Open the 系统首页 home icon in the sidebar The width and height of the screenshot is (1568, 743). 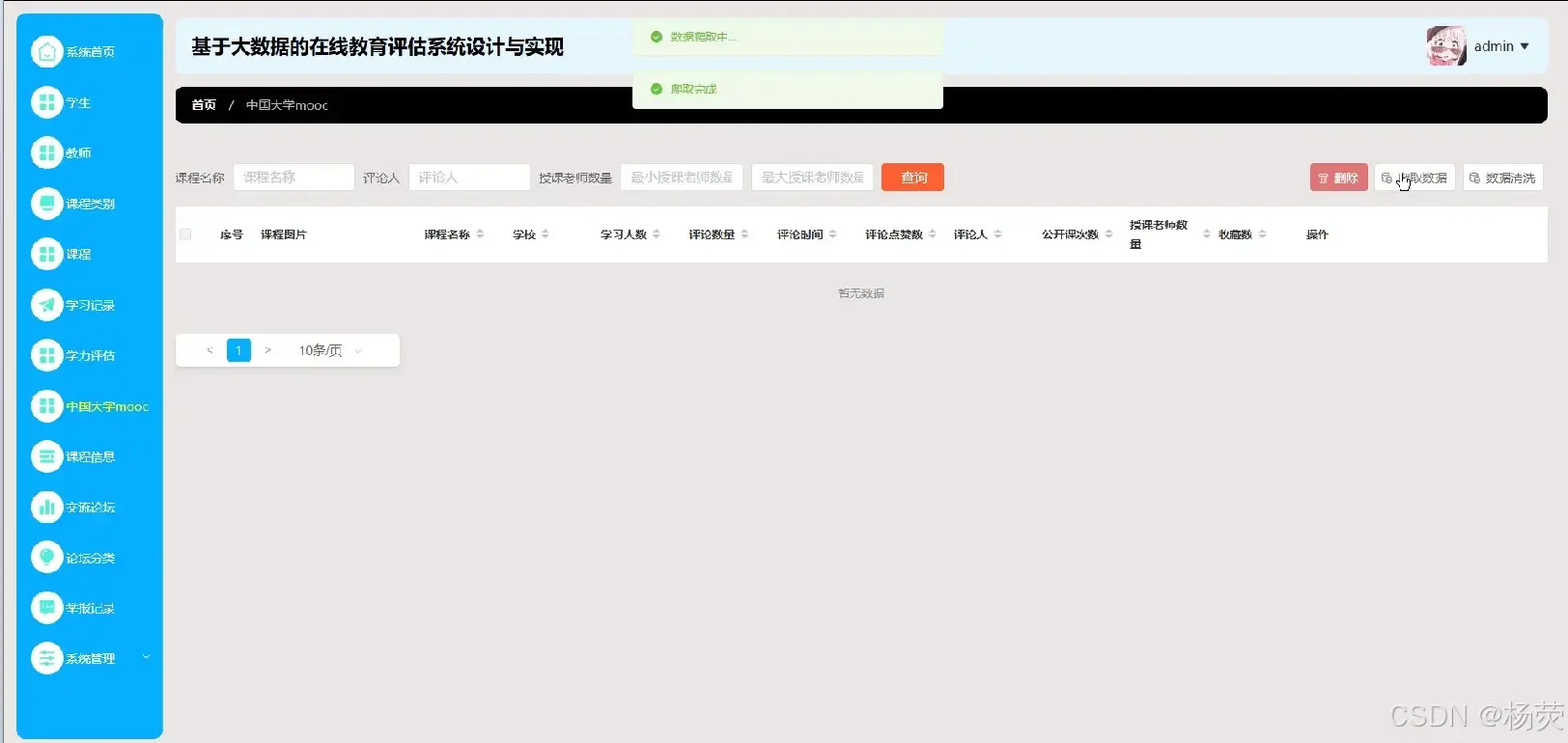pyautogui.click(x=46, y=51)
